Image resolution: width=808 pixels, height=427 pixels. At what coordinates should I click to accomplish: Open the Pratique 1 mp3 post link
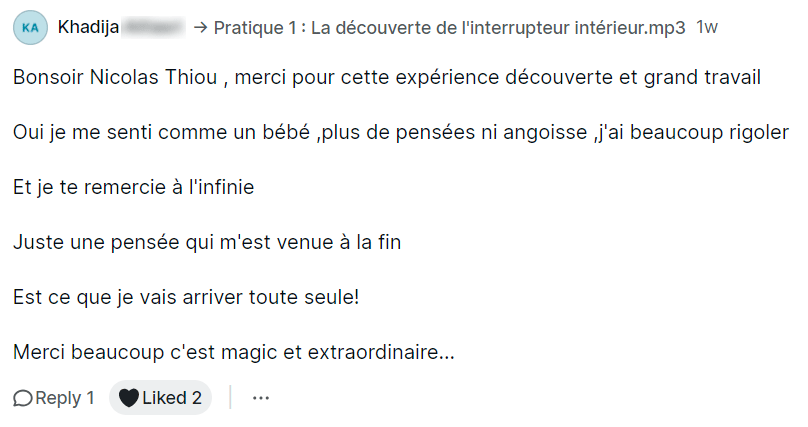450,27
